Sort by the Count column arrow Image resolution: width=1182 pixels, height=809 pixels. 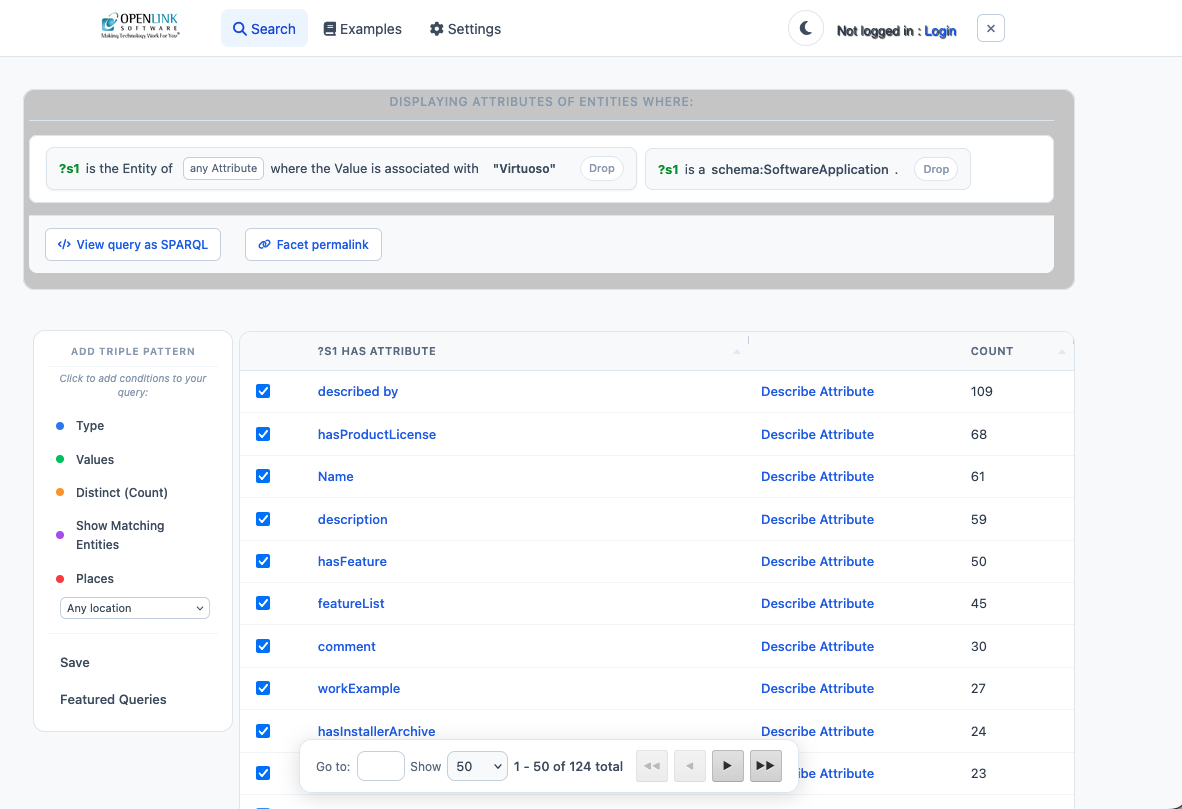pos(1061,352)
